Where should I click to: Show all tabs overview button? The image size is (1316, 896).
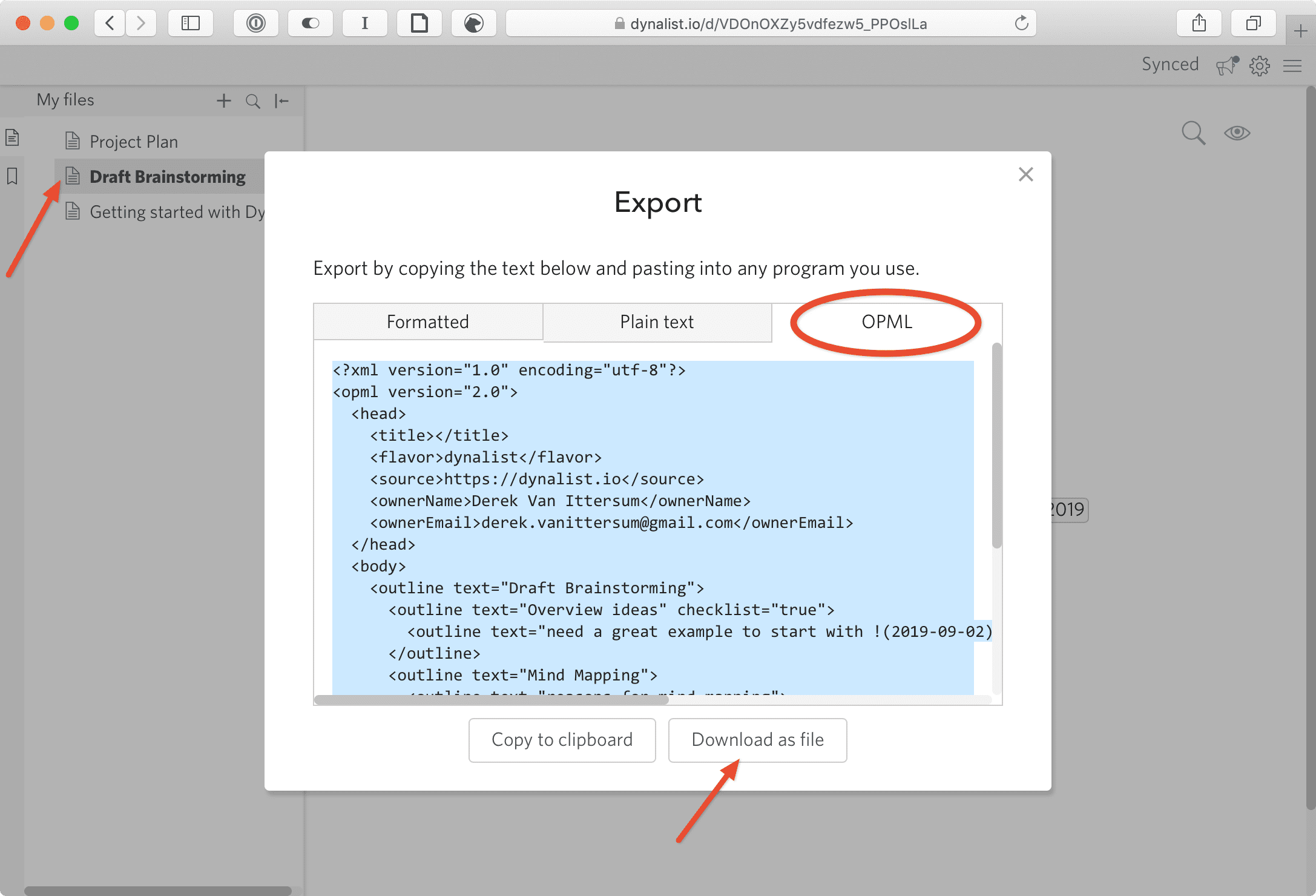pos(1254,23)
